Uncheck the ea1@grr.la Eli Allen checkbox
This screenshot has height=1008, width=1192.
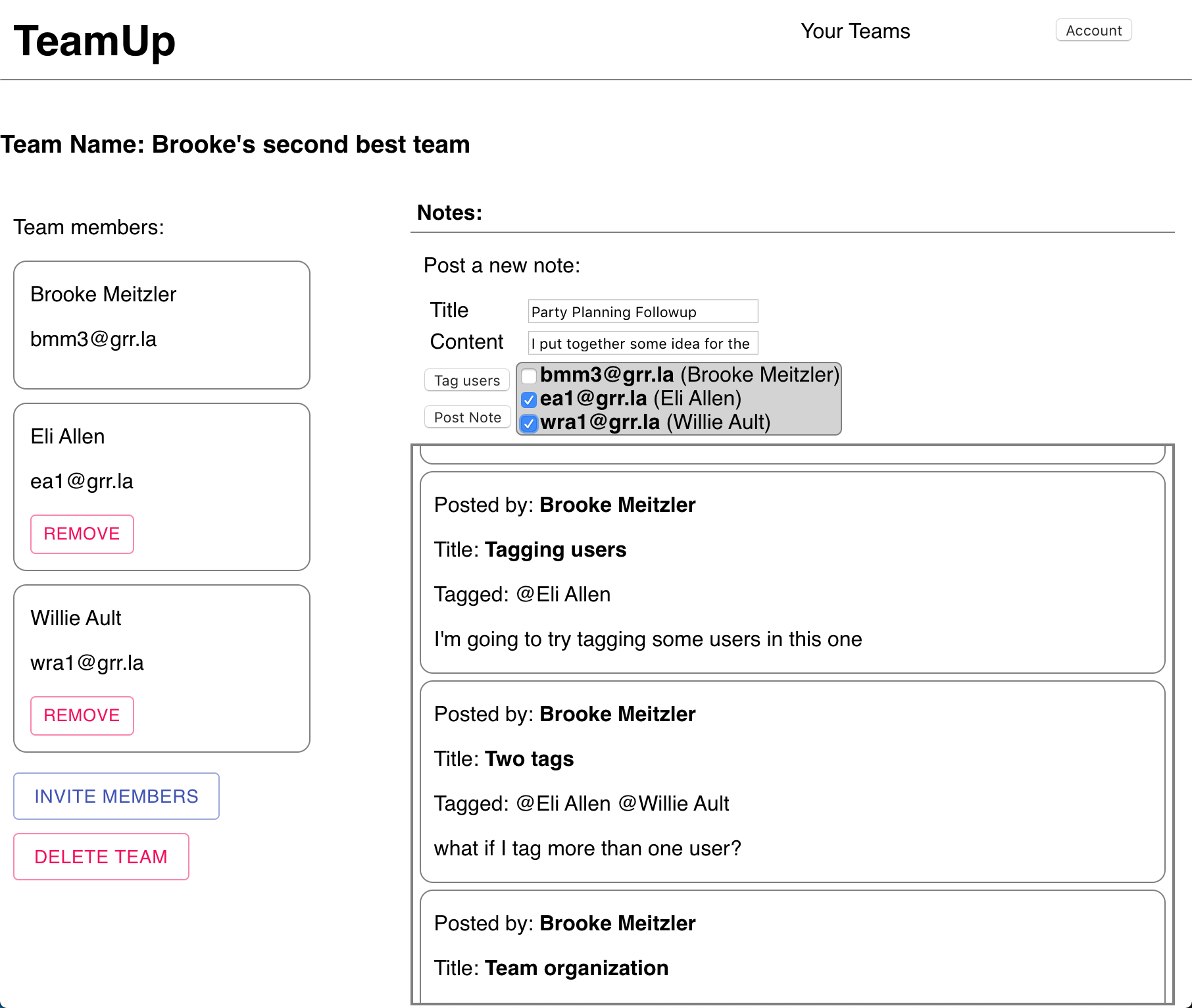529,399
